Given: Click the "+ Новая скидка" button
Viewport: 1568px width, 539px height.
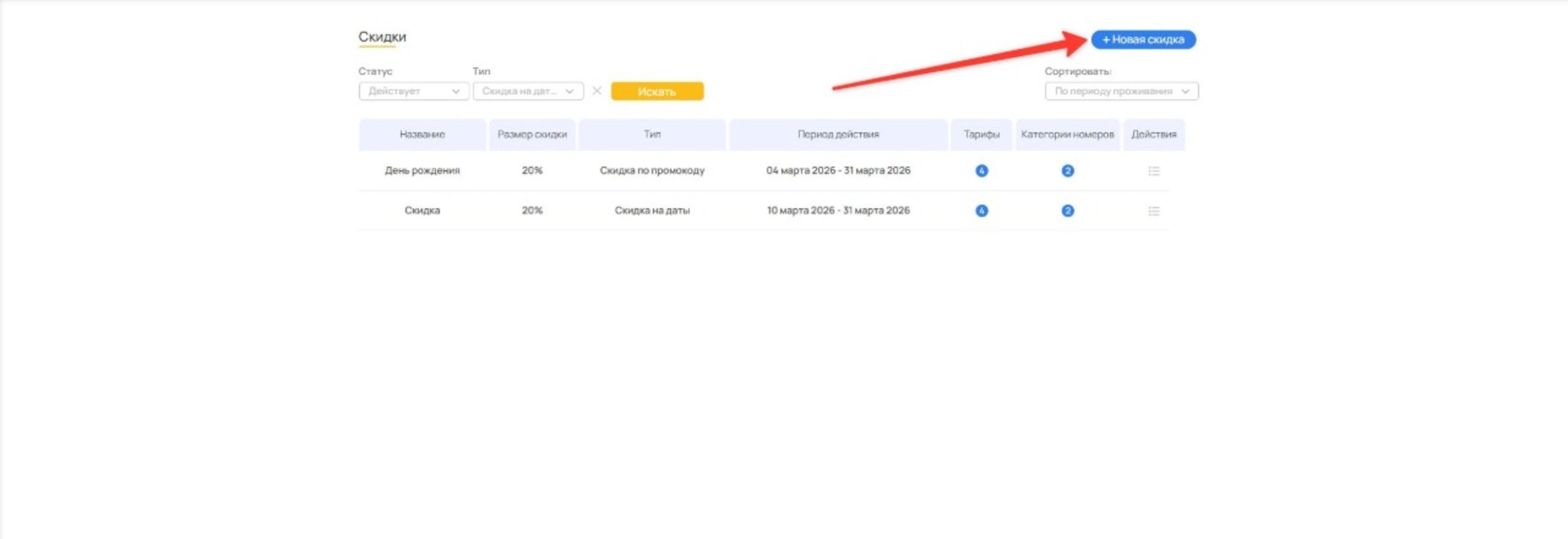Looking at the screenshot, I should (x=1143, y=39).
